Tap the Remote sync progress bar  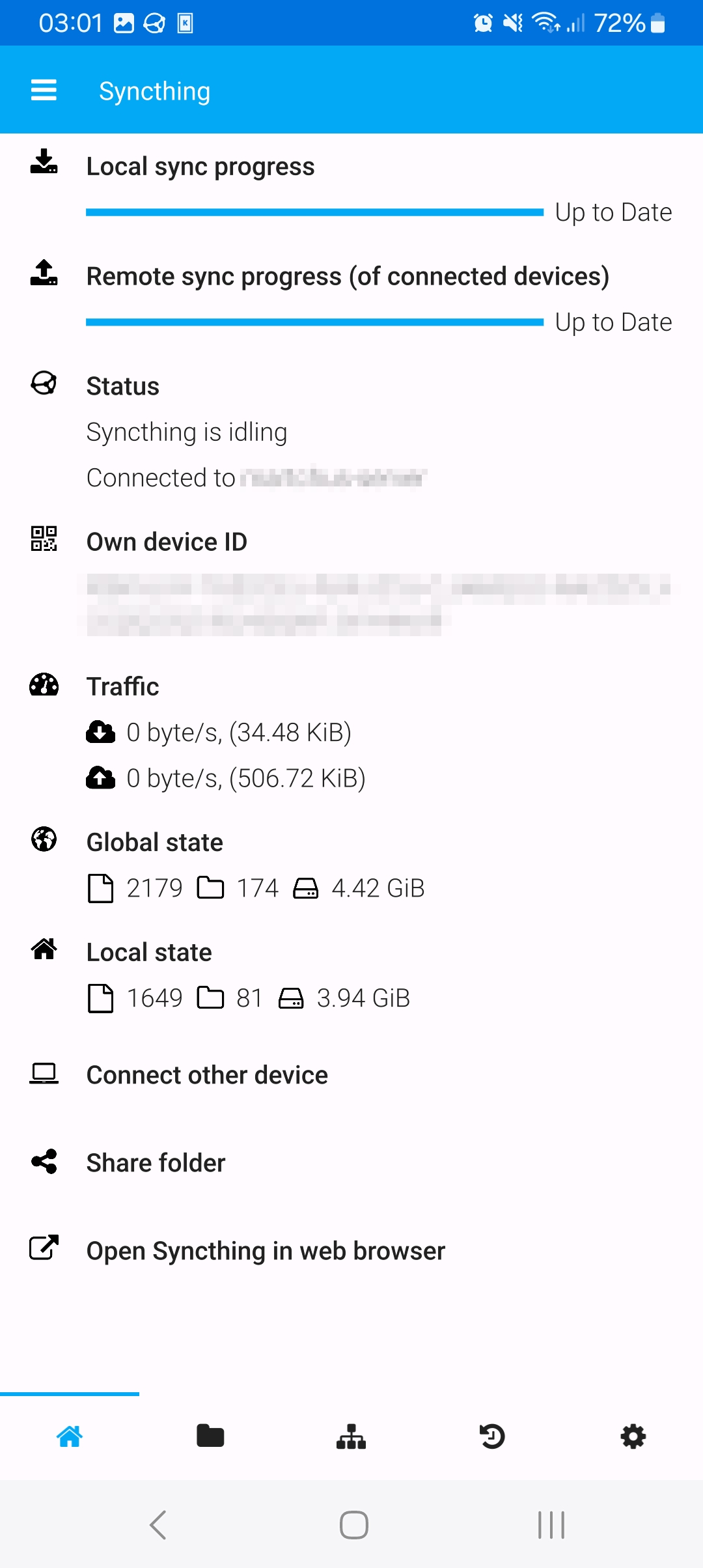coord(314,322)
